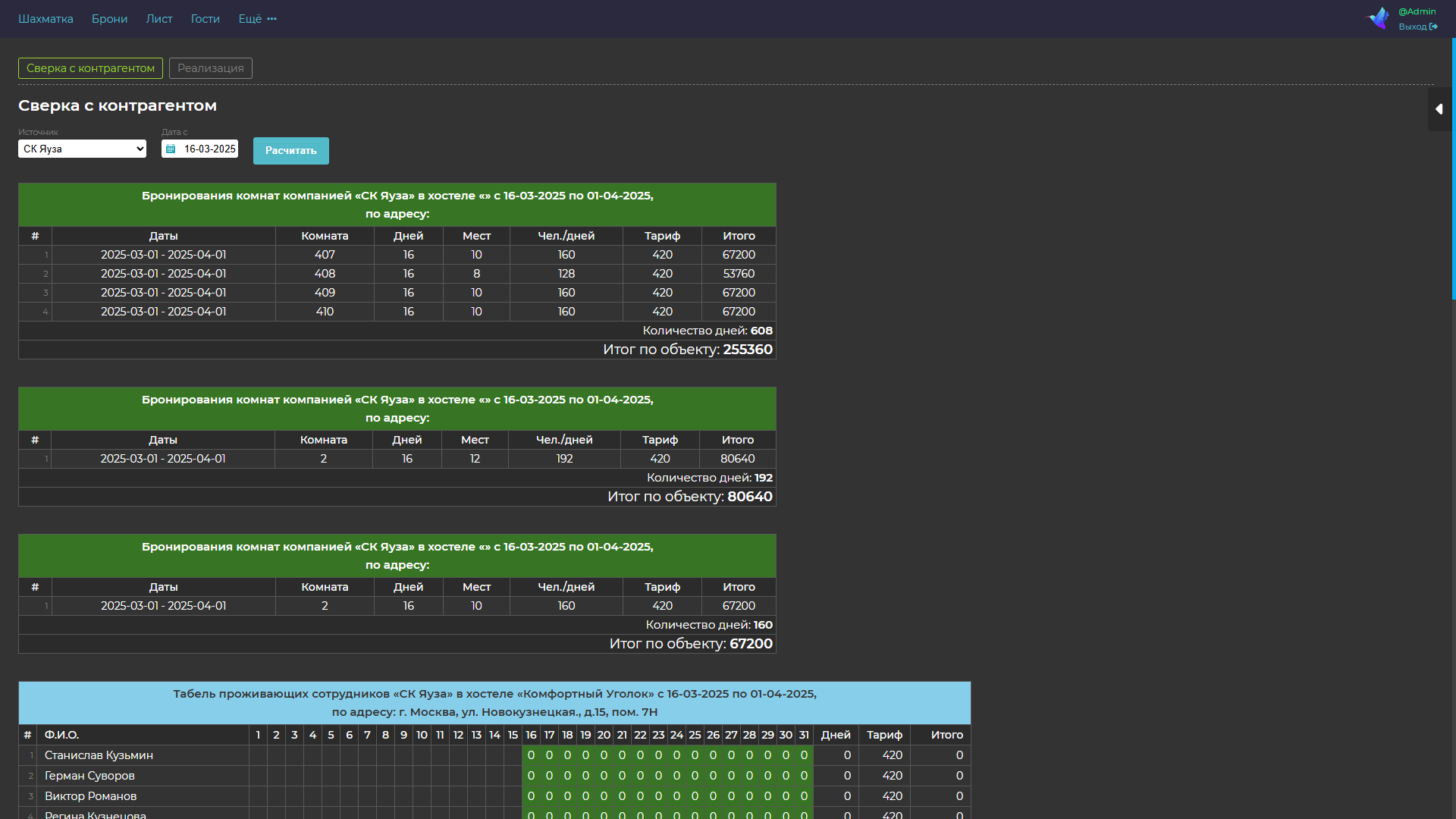1456x819 pixels.
Task: Expand the side panel arrow
Action: coord(1439,109)
